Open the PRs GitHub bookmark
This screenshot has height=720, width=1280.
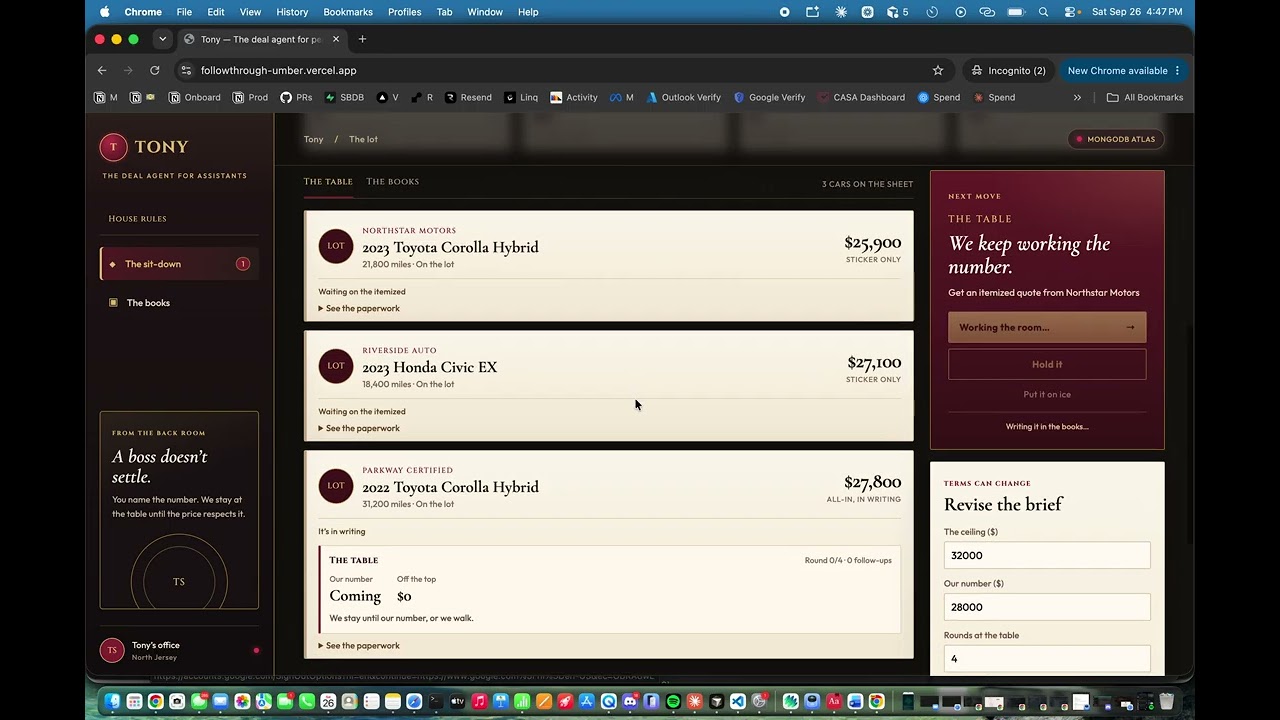[296, 98]
